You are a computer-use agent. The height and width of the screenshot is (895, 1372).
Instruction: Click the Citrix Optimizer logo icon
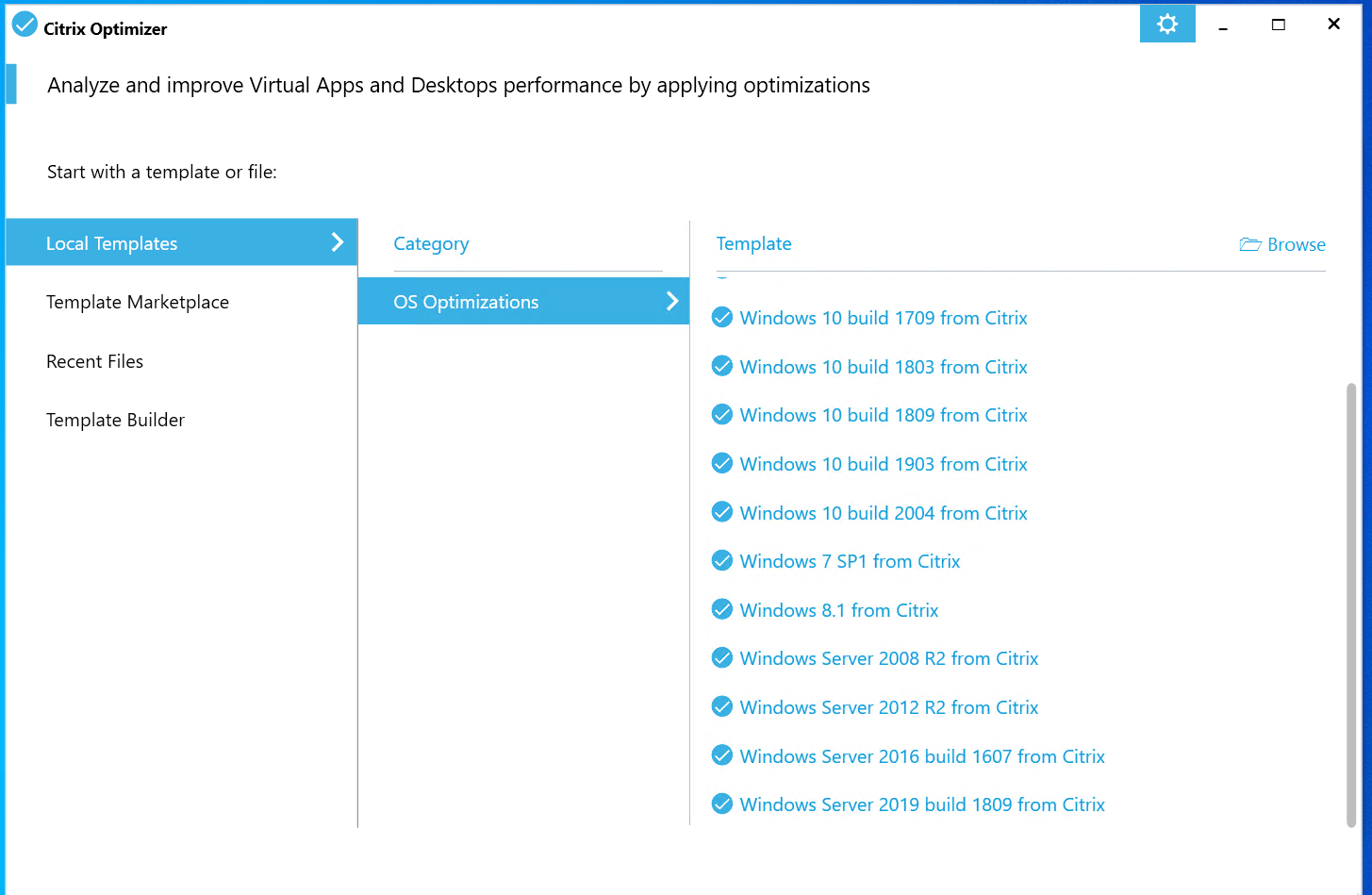click(25, 25)
